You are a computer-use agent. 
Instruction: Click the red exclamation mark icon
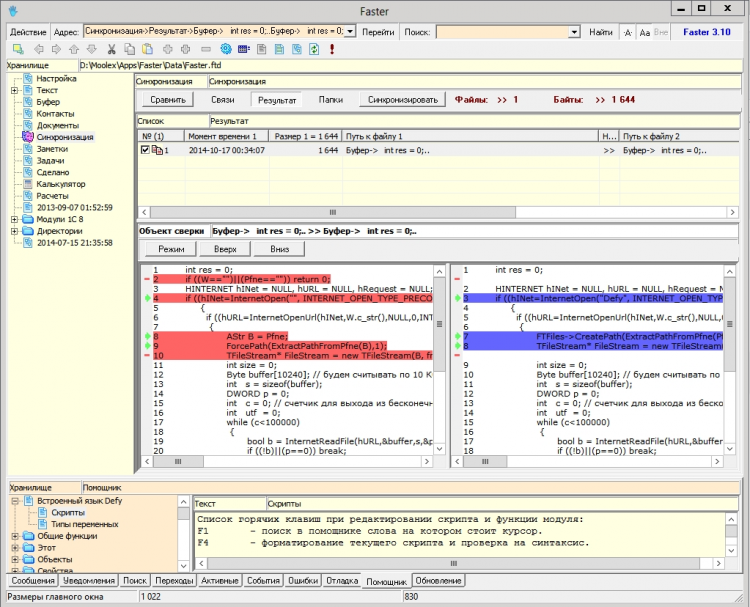[x=331, y=49]
